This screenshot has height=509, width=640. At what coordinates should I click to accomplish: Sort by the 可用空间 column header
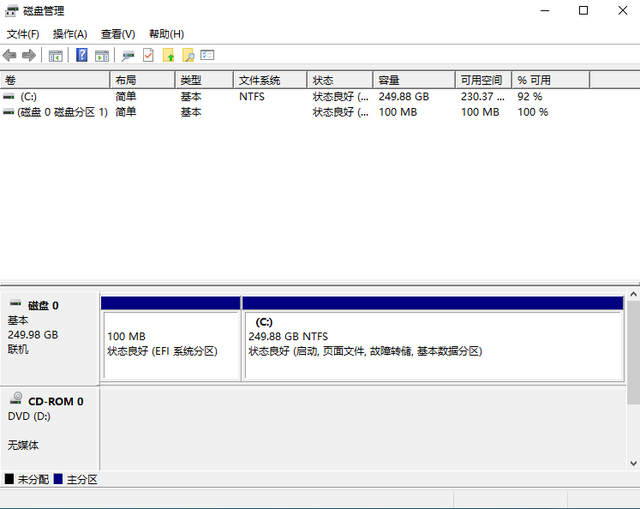[x=483, y=80]
